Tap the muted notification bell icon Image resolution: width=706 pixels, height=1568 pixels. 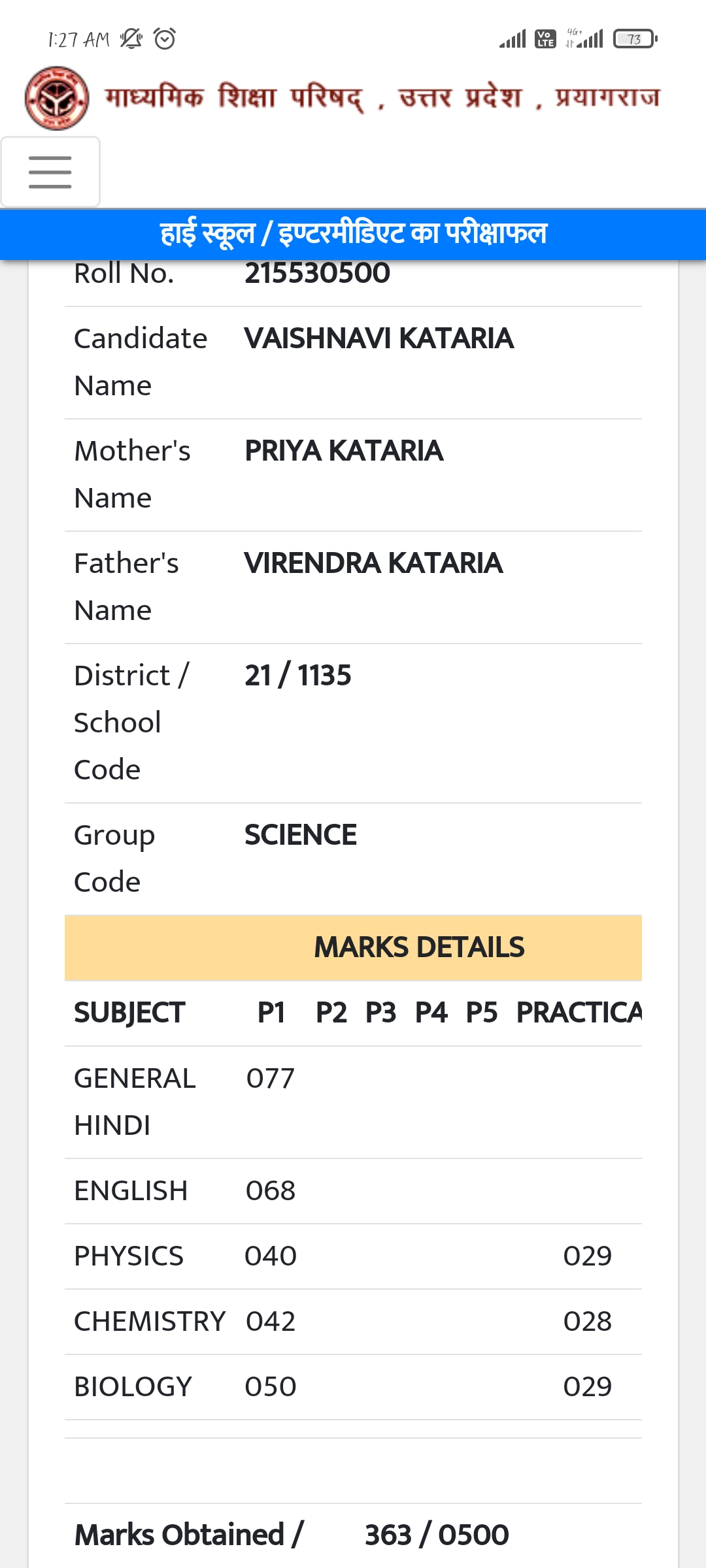click(x=131, y=39)
